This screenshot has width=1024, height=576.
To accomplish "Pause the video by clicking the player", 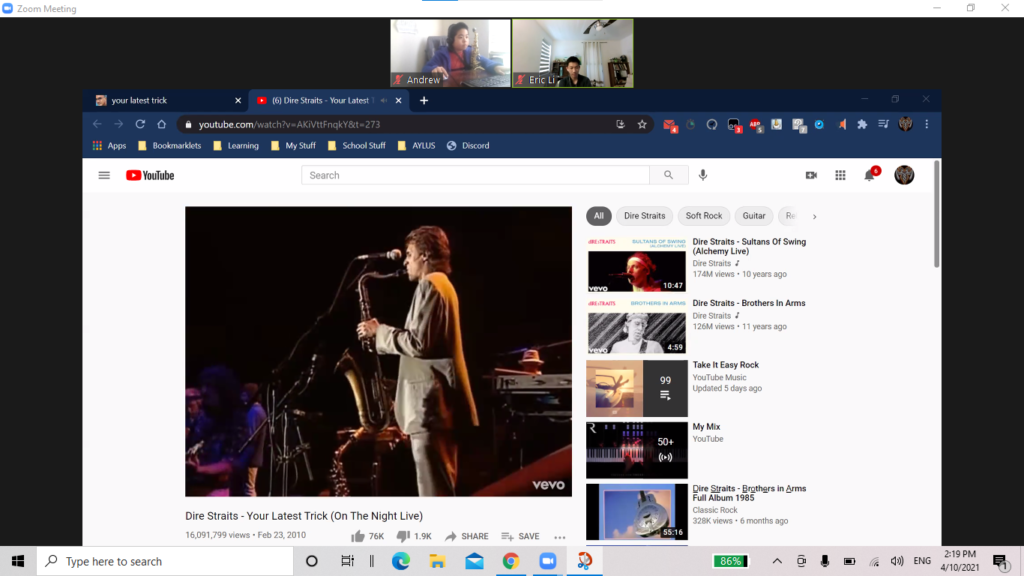I will point(378,351).
